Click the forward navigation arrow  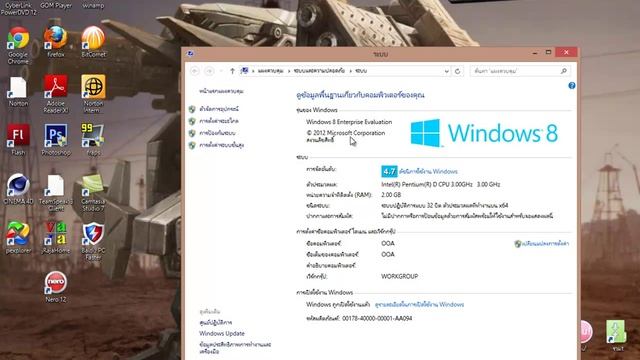pos(209,71)
